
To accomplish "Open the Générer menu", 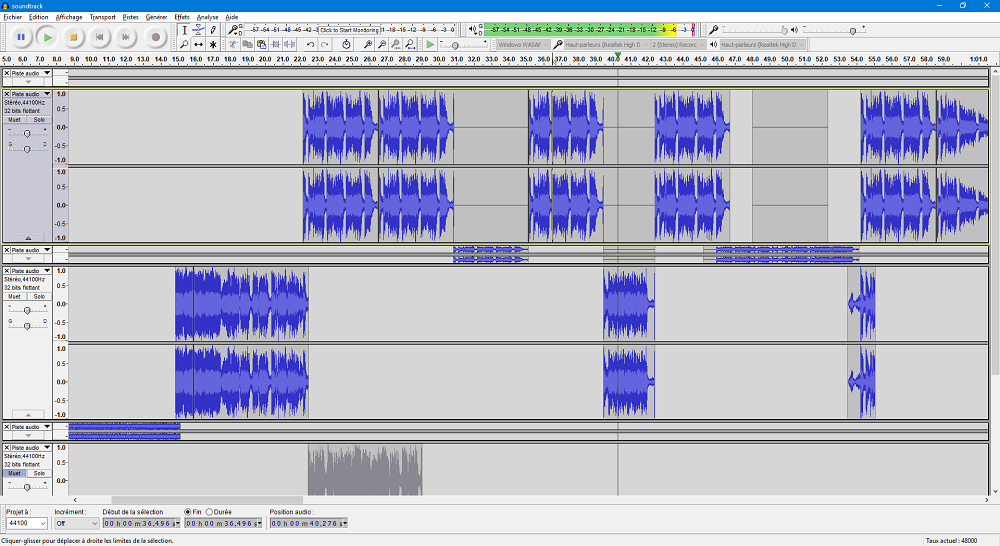I will click(x=156, y=17).
